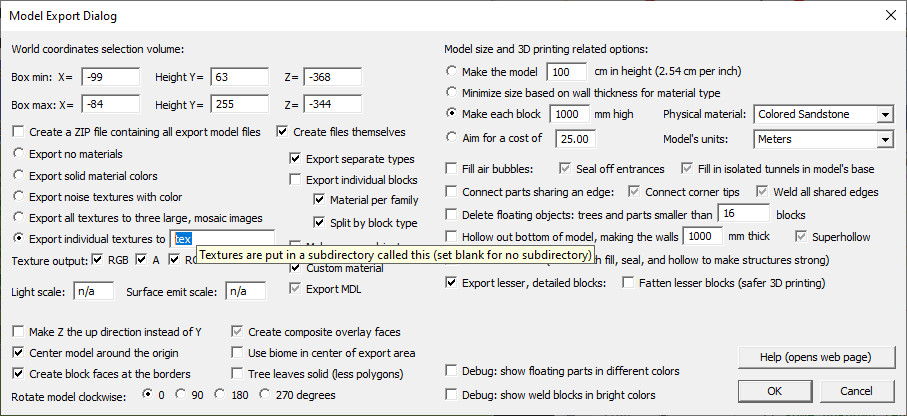Click Box max X field
The image size is (907, 416).
110,104
